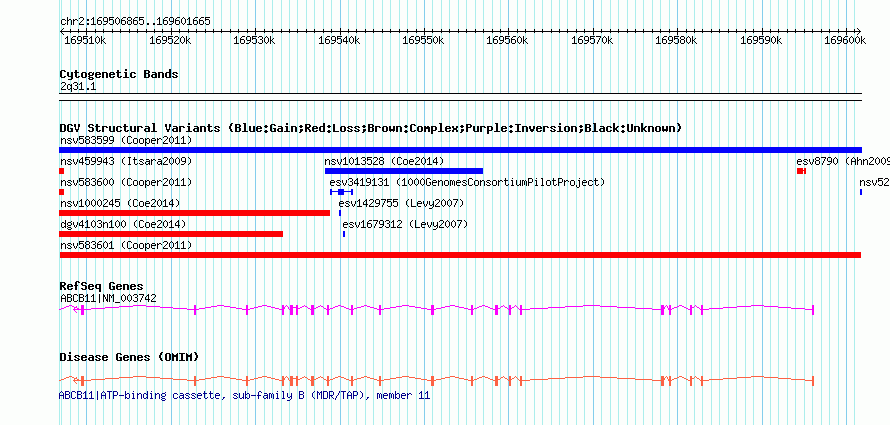Select the red dgv4103n100 loss bar
This screenshot has height=425, width=890.
point(171,234)
